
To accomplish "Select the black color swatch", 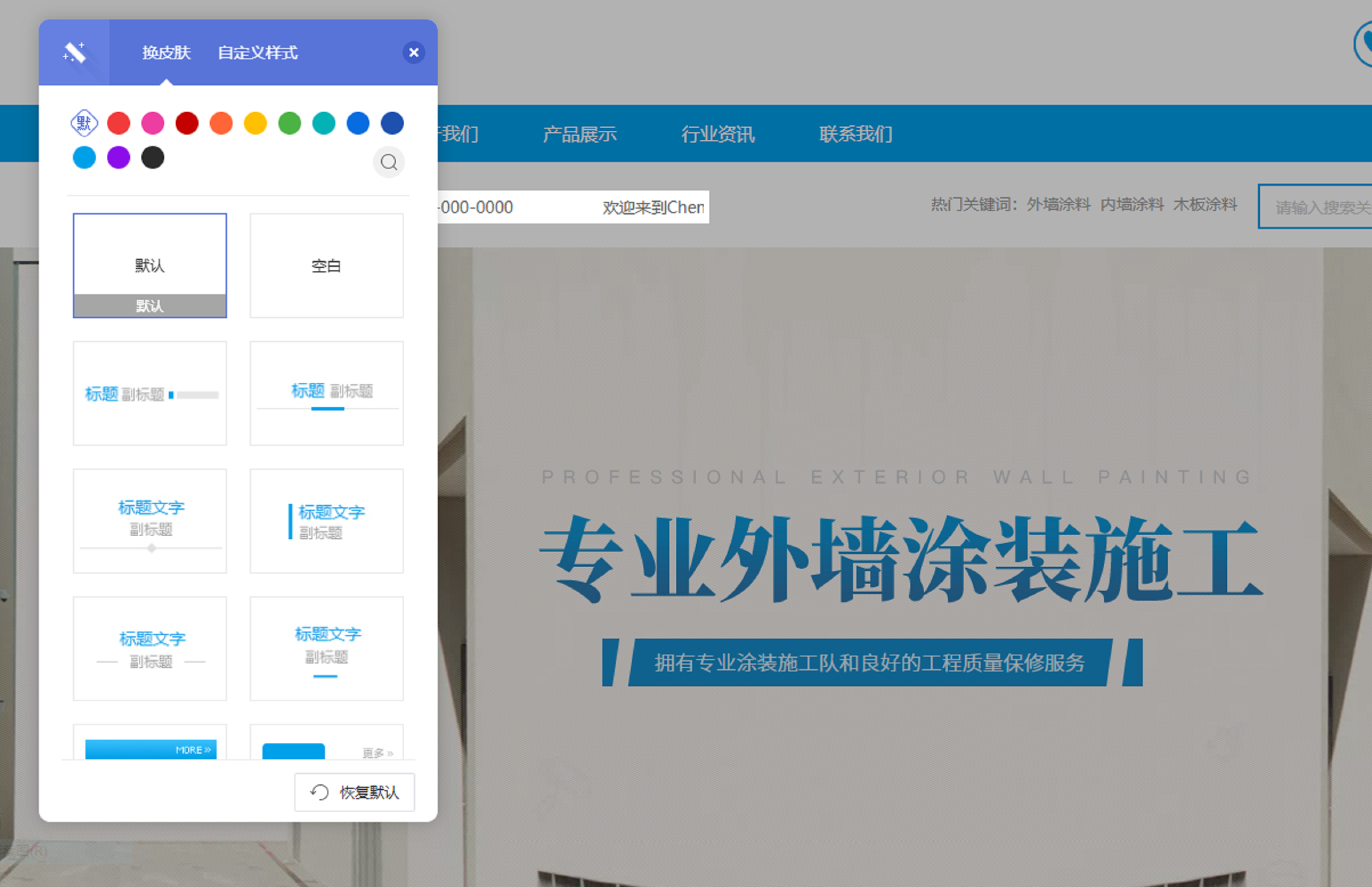I will coord(153,157).
